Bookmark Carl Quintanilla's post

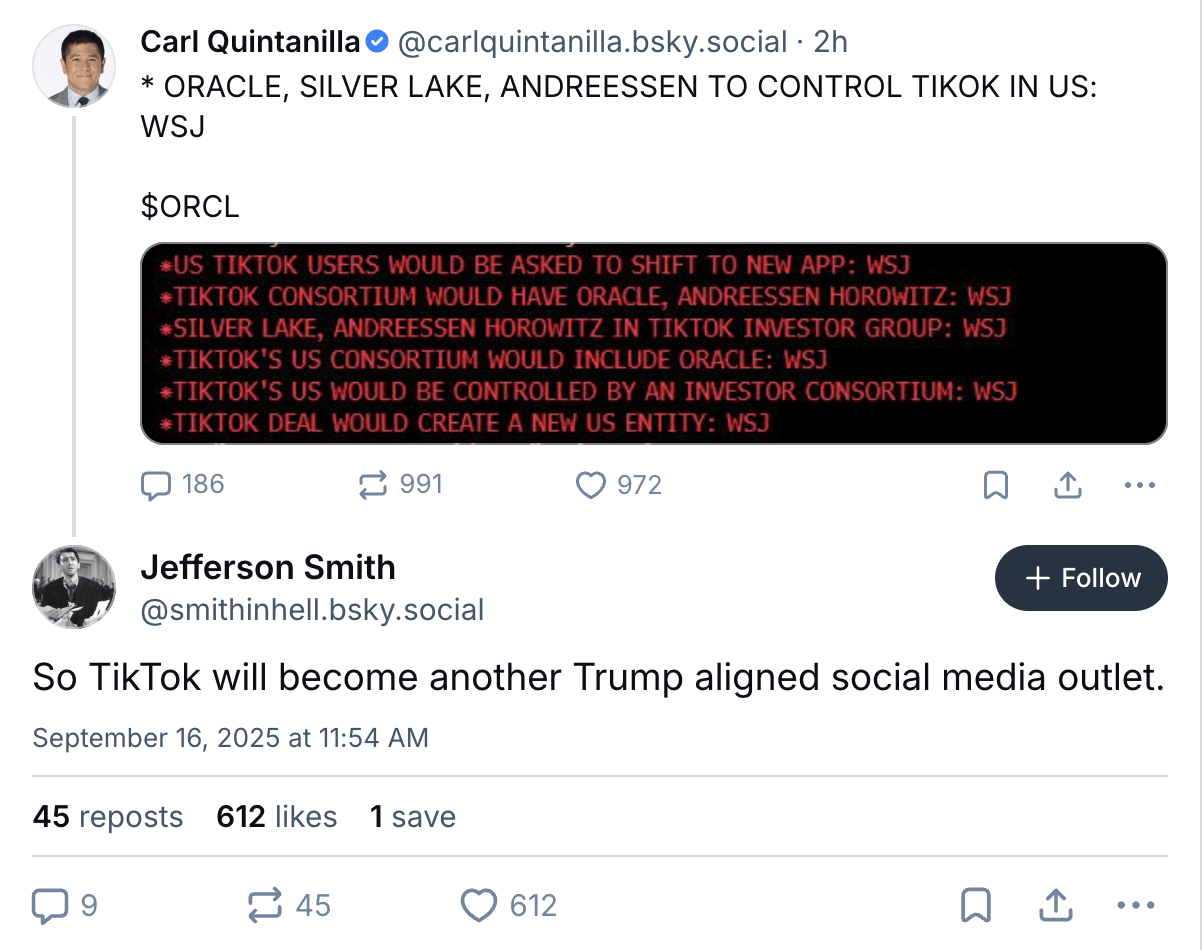(996, 486)
